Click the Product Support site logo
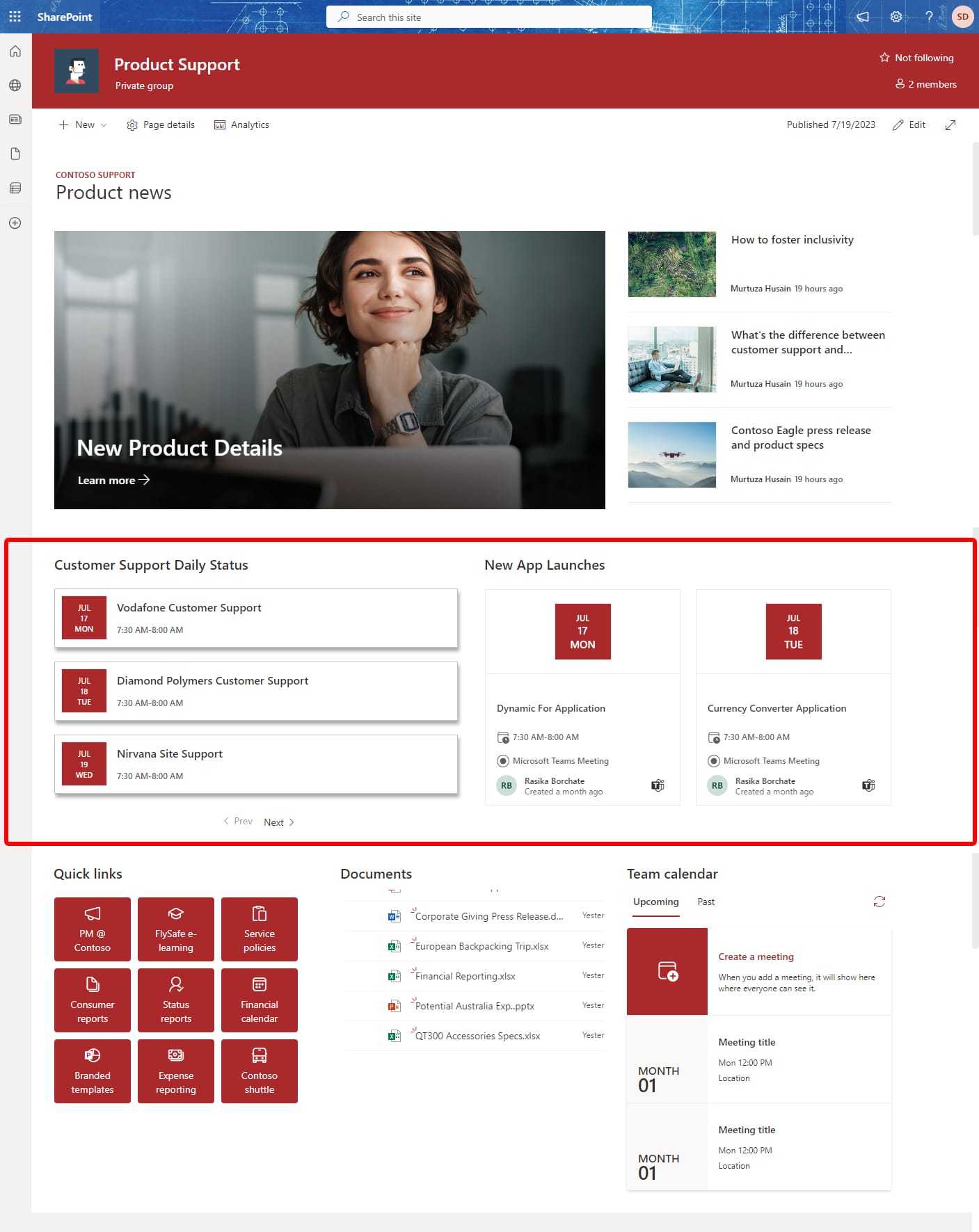 pyautogui.click(x=77, y=71)
